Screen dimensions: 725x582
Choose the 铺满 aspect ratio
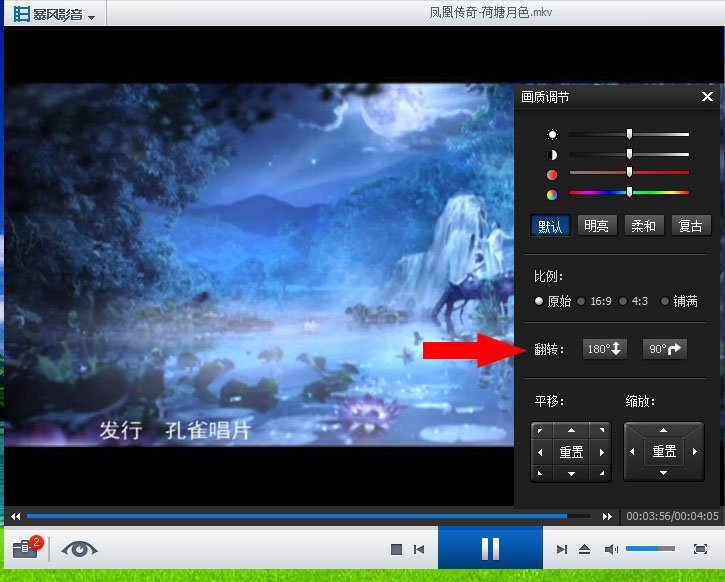click(x=679, y=301)
